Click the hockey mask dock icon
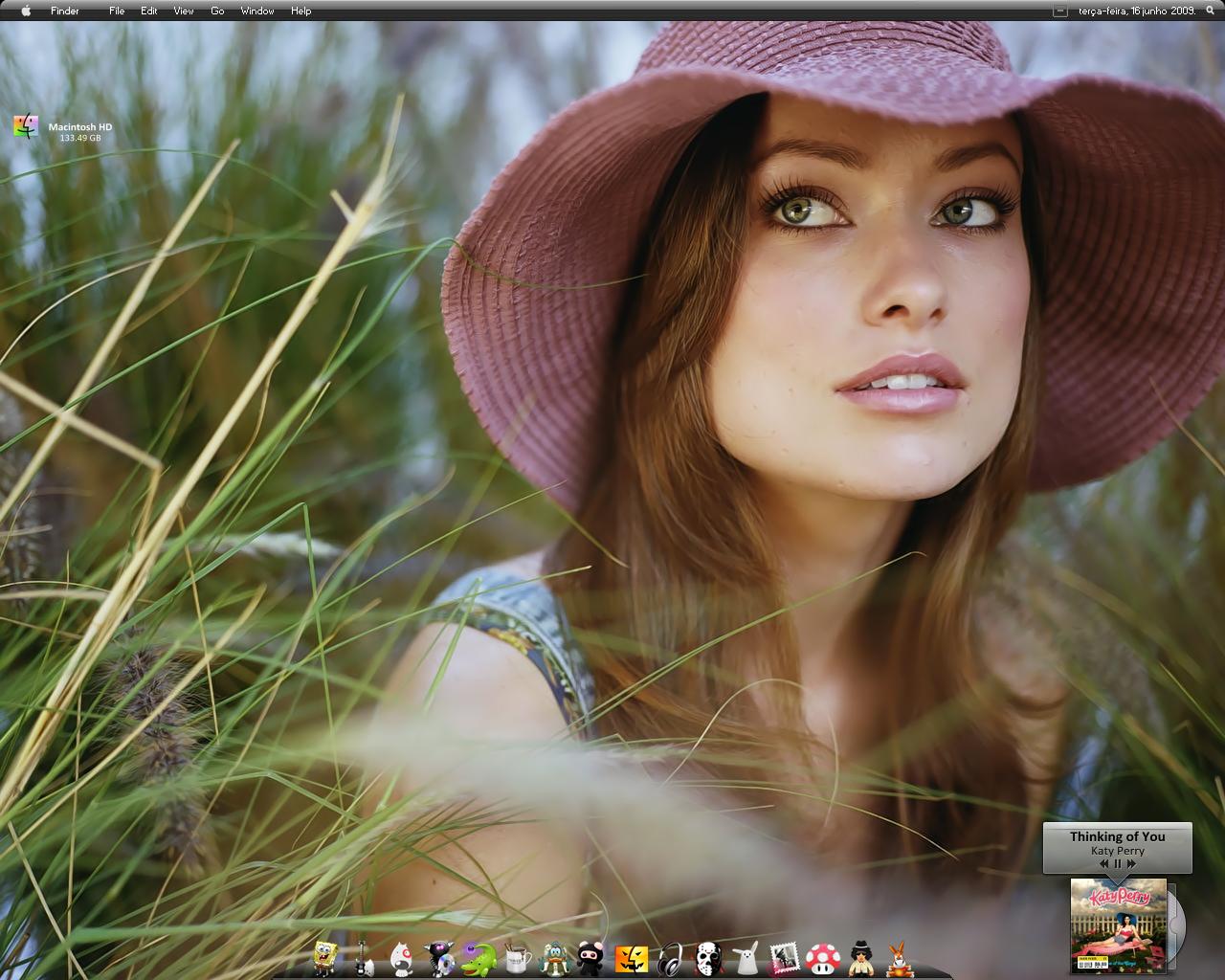Screen dimensions: 1225x980 coord(708,958)
